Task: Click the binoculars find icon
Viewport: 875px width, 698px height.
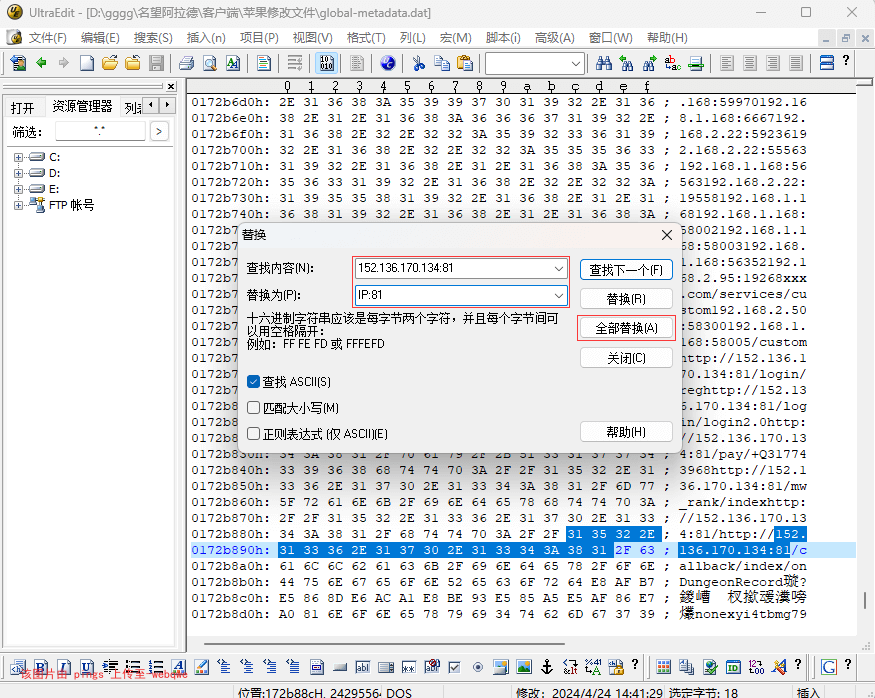Action: click(603, 62)
